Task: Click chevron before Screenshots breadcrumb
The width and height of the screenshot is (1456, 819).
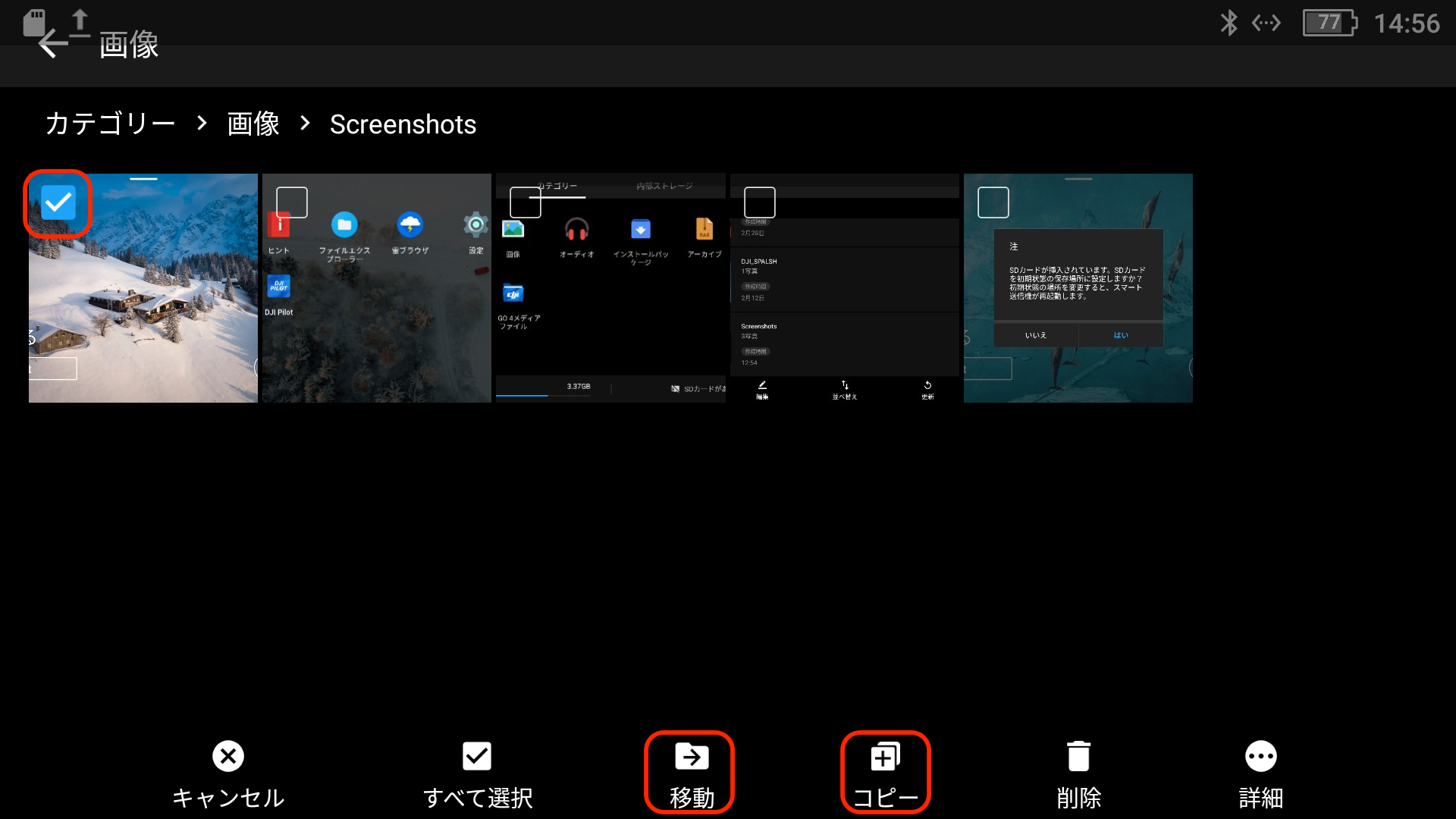Action: pos(305,123)
